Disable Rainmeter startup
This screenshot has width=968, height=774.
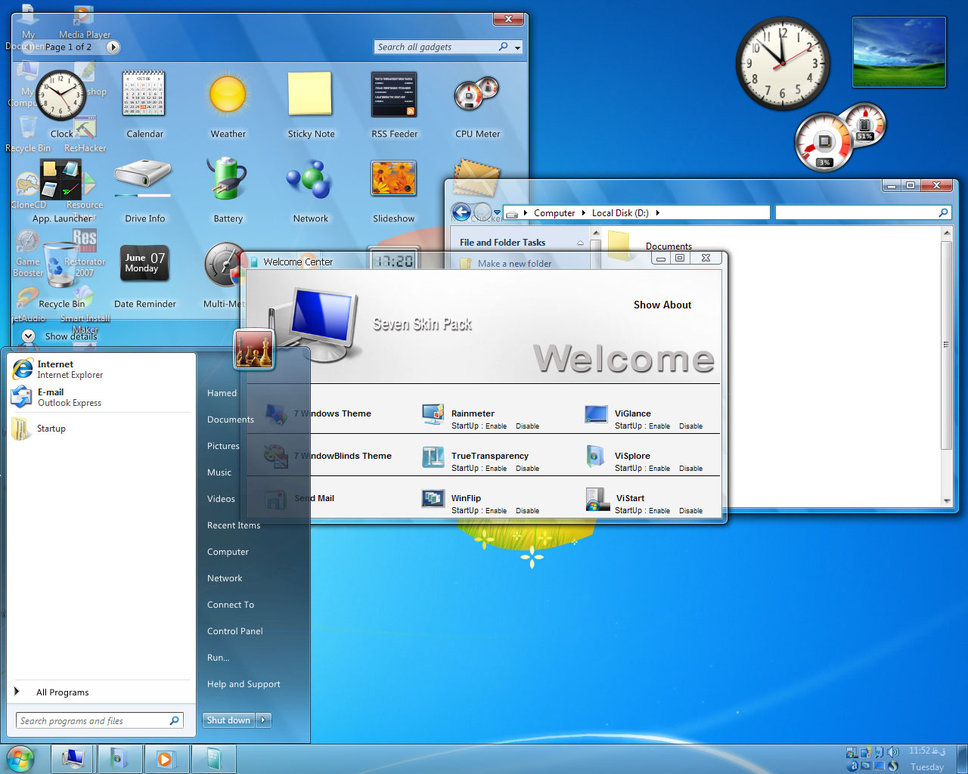click(x=528, y=426)
